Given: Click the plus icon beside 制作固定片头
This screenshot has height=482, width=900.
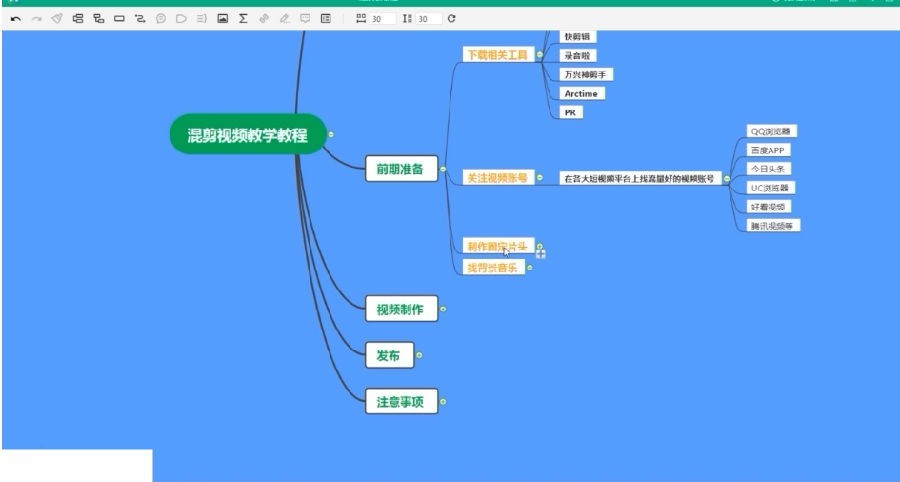Looking at the screenshot, I should 541,254.
